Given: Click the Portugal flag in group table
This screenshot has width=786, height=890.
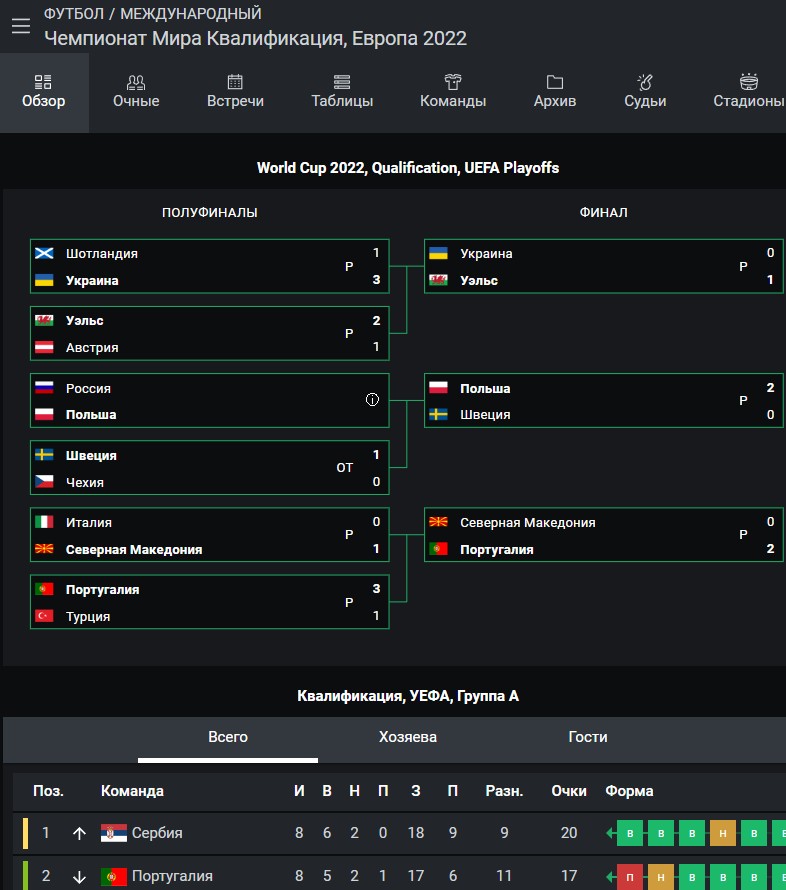Looking at the screenshot, I should point(114,876).
